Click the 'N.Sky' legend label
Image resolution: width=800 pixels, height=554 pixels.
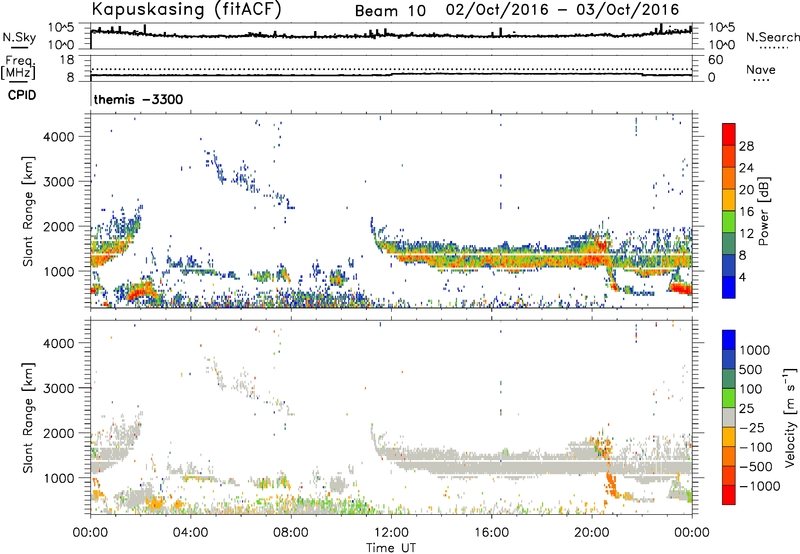[19, 37]
